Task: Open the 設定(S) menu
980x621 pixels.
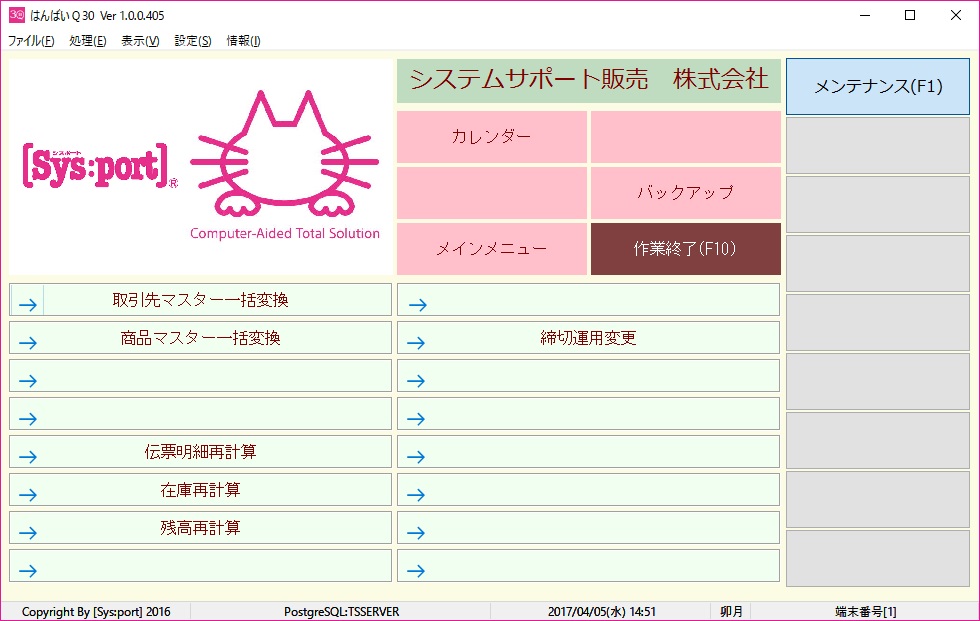Action: click(192, 41)
